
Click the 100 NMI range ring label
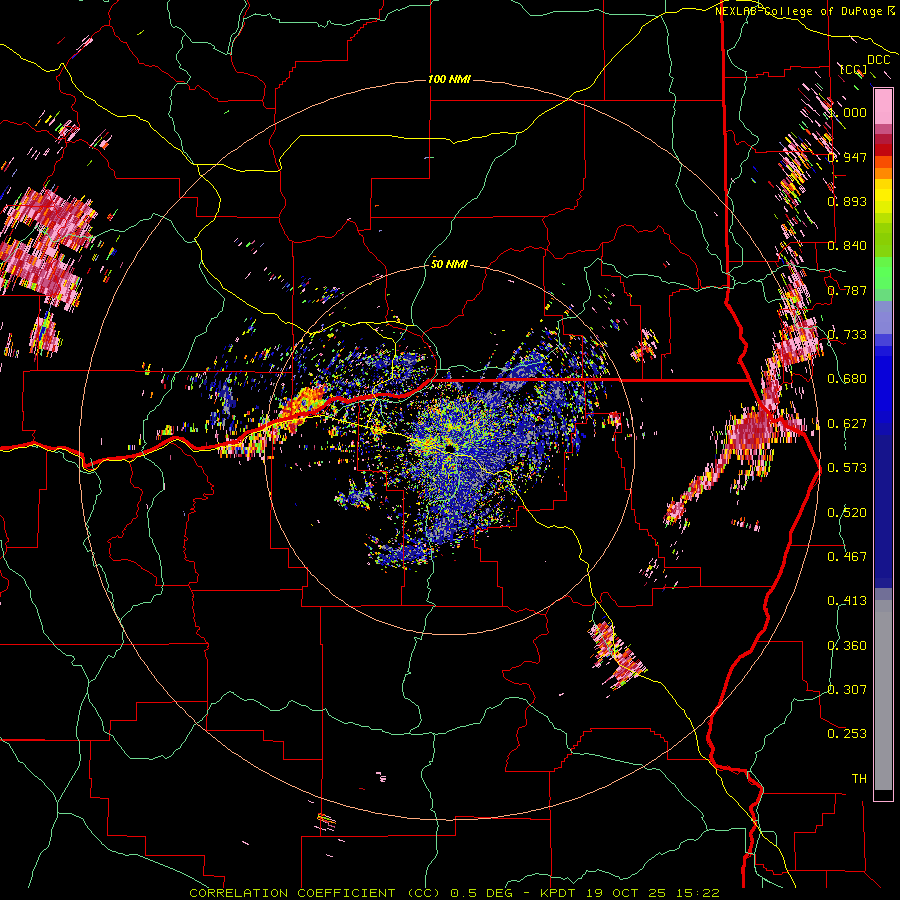449,79
